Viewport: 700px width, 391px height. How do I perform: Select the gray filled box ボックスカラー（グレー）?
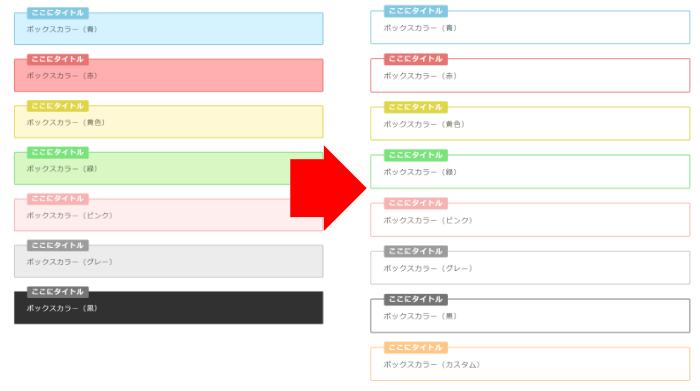(x=168, y=261)
